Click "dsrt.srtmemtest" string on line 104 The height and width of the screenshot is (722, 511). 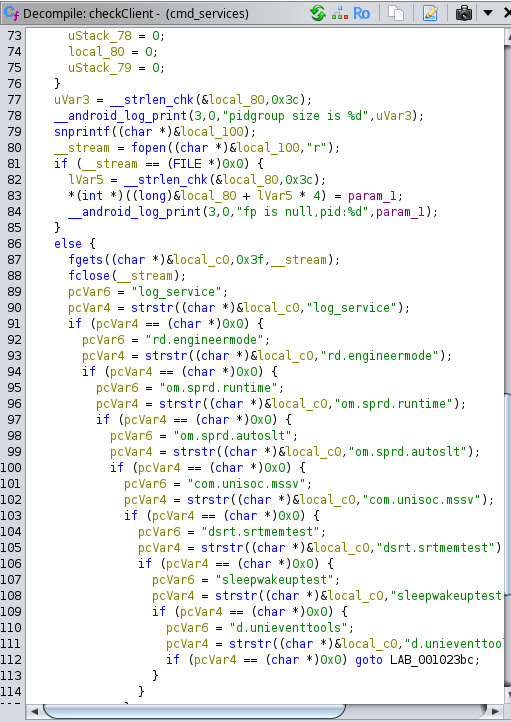click(261, 532)
